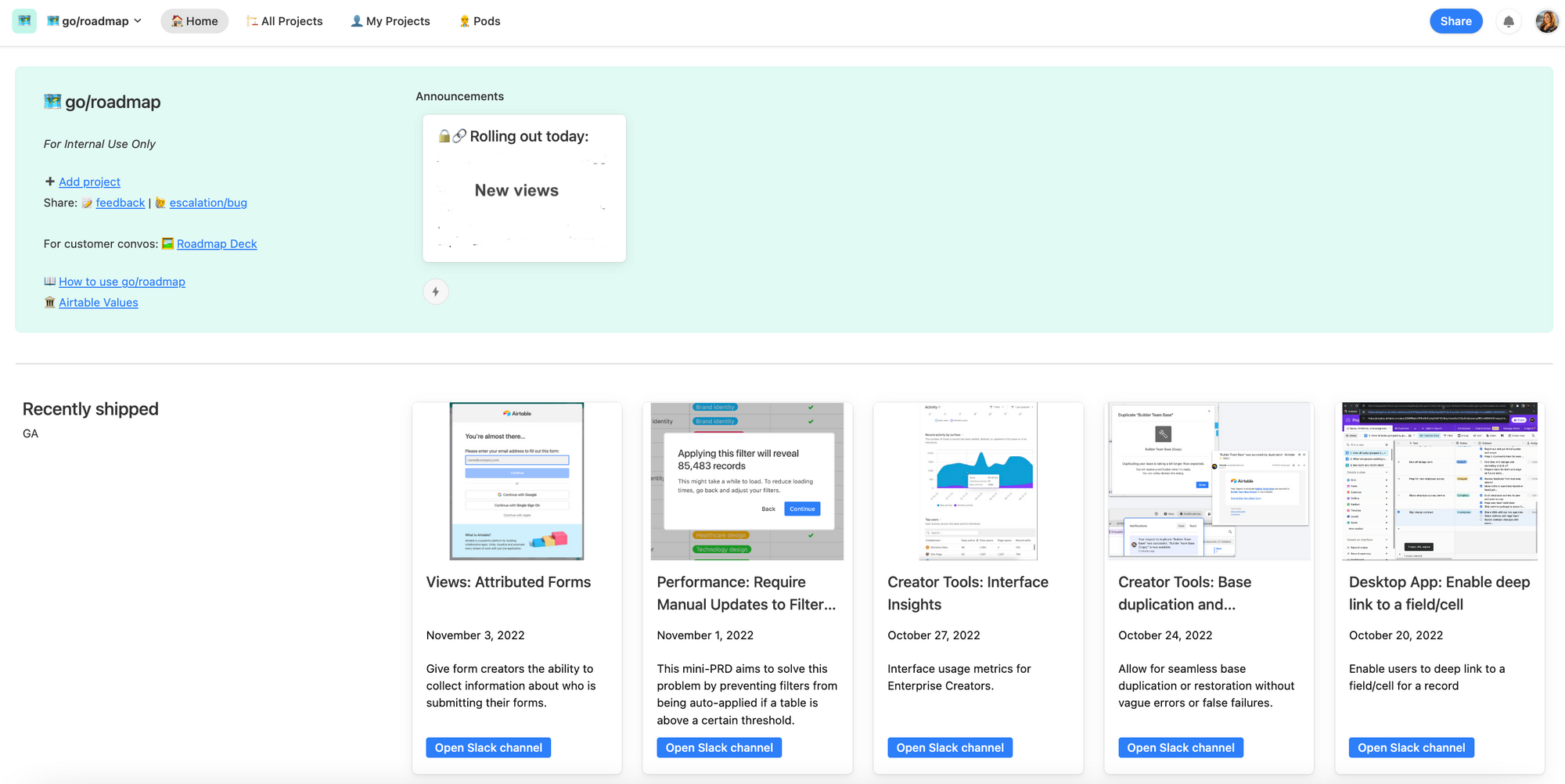Open Slack channel for Performance: Require Manual Updates
Image resolution: width=1565 pixels, height=784 pixels.
click(x=719, y=748)
